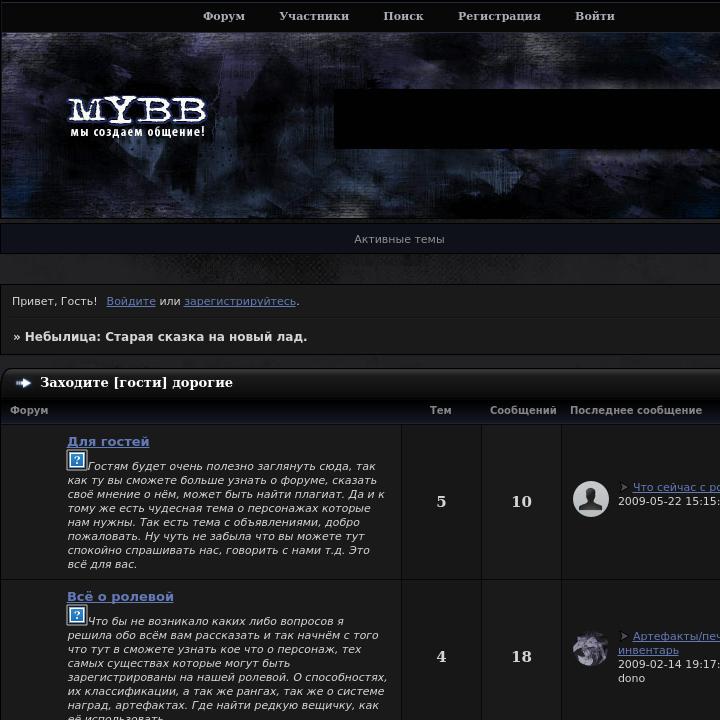This screenshot has height=720, width=720.
Task: Click message count 18 for Всё о ролевой
Action: pos(522,657)
